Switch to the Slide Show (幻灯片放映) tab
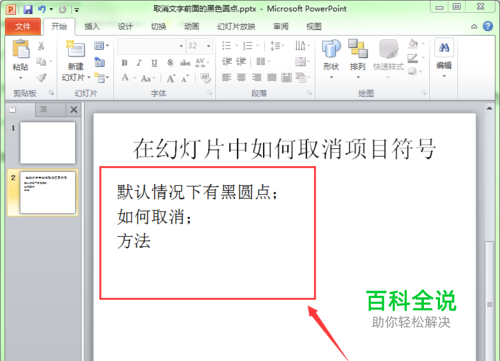This screenshot has height=361, width=500. [x=236, y=26]
